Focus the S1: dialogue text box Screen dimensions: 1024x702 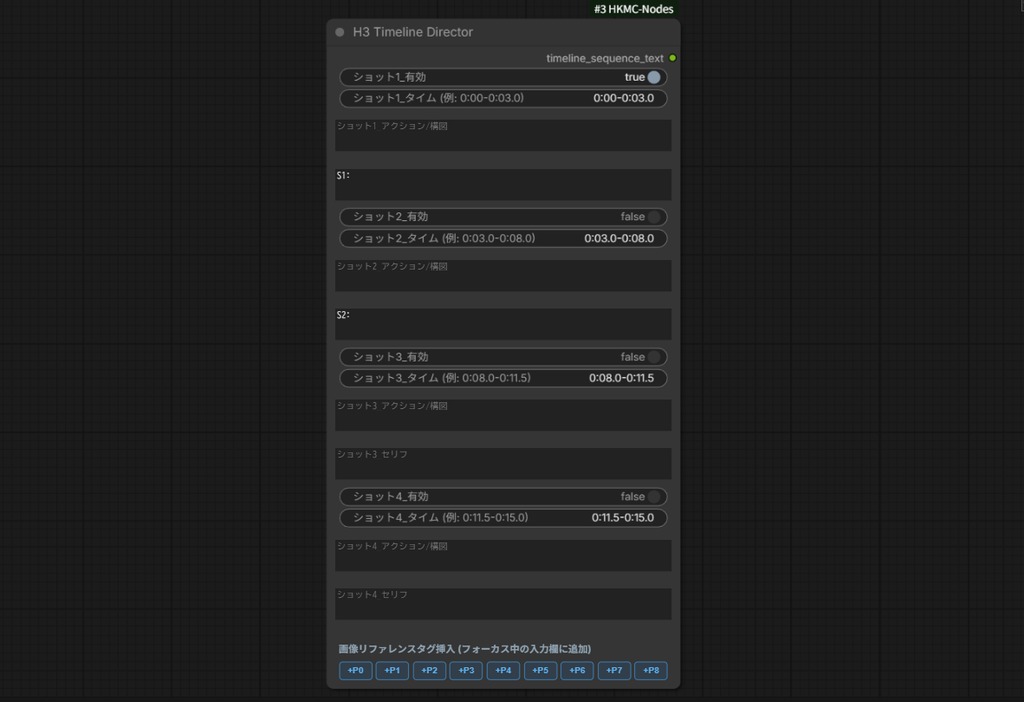503,184
